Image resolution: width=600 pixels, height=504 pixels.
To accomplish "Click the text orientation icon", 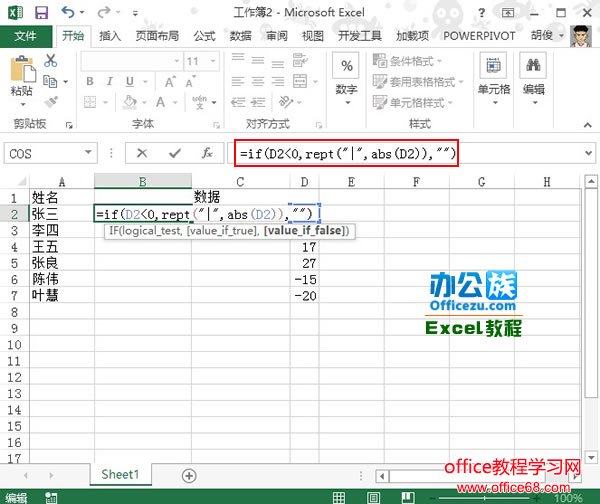I will 286,102.
